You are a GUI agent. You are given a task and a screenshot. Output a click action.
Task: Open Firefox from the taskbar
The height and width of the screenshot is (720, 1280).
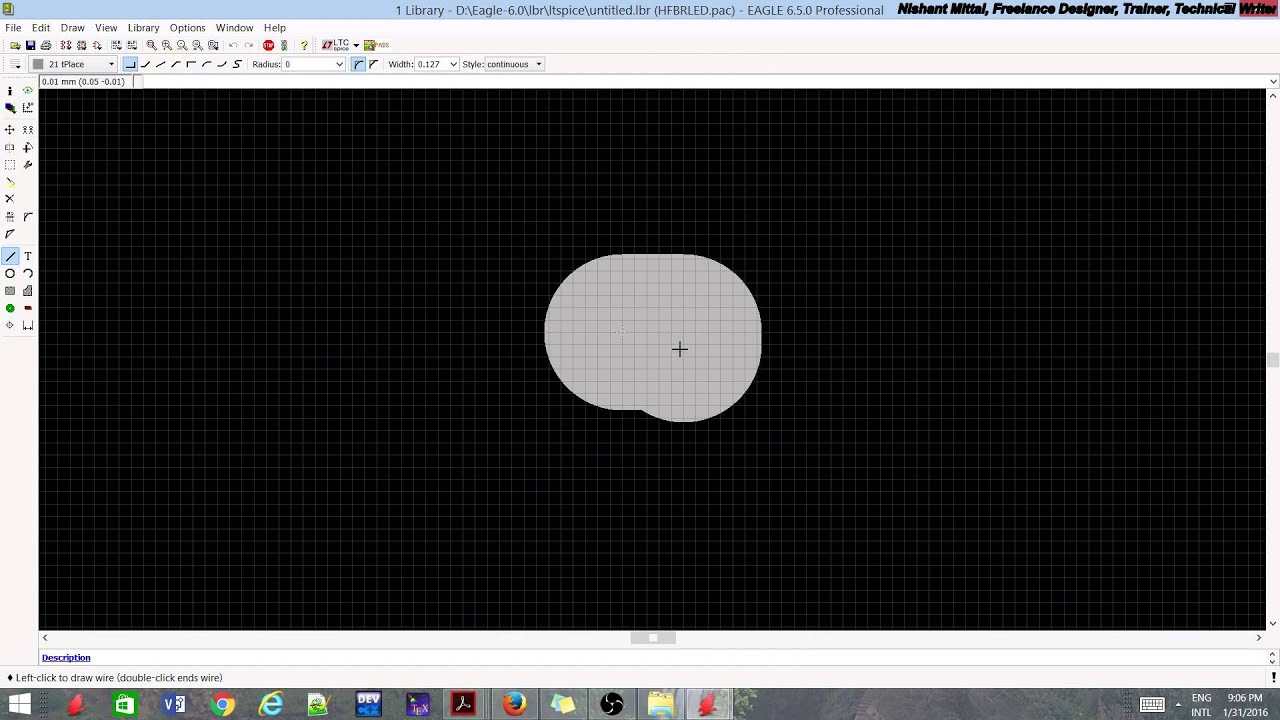point(514,705)
